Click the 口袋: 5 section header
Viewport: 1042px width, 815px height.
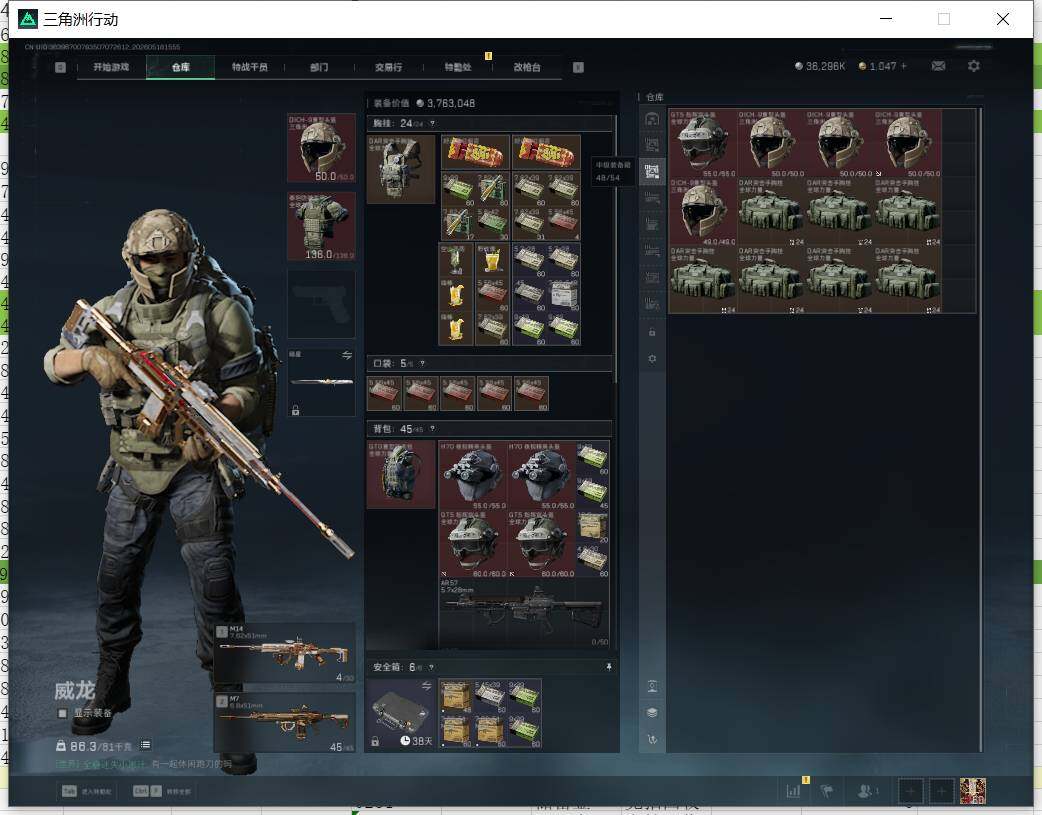490,364
